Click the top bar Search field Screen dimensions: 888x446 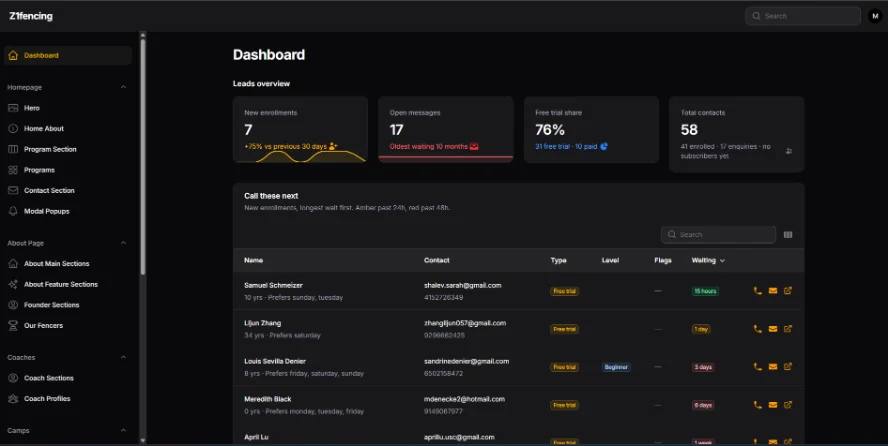803,16
